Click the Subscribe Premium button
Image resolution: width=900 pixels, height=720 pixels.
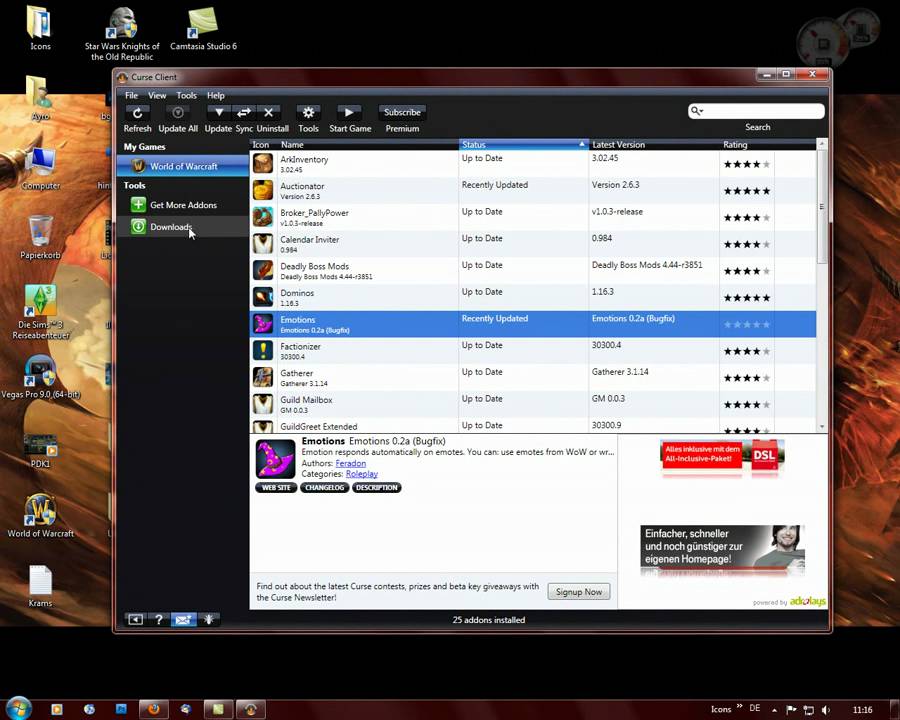tap(402, 113)
